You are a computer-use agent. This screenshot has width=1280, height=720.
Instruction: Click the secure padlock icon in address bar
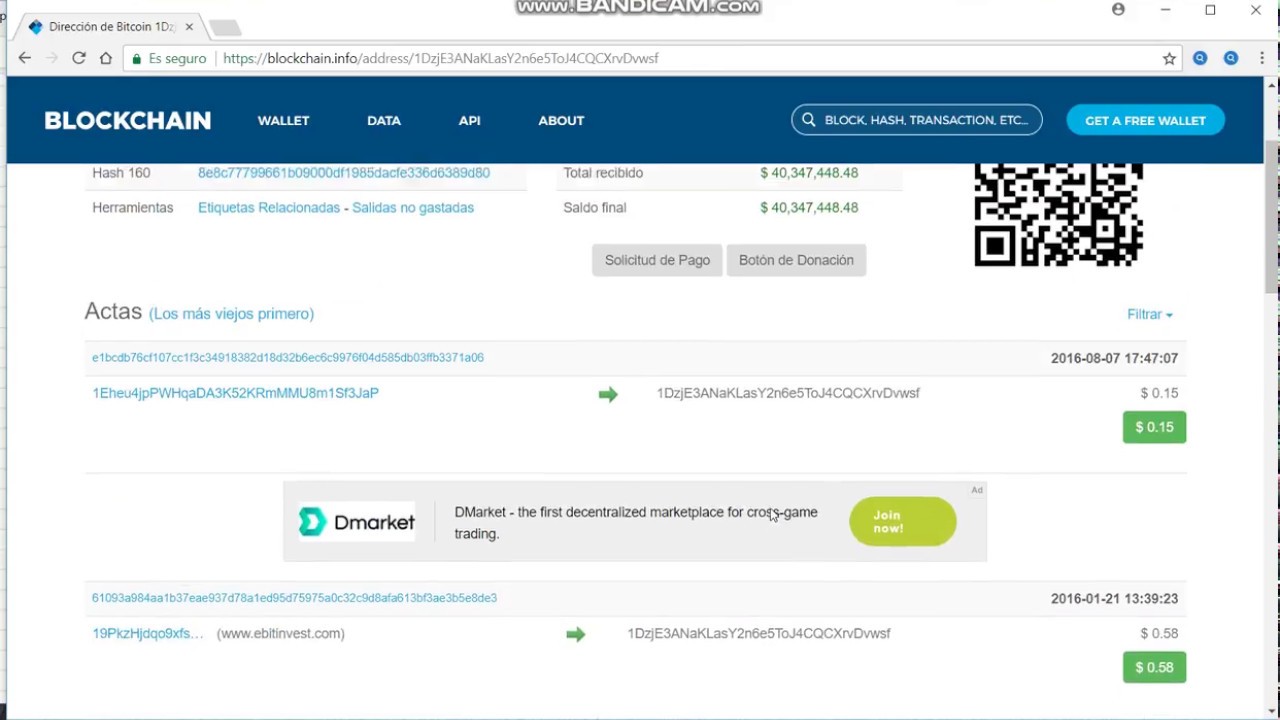137,58
